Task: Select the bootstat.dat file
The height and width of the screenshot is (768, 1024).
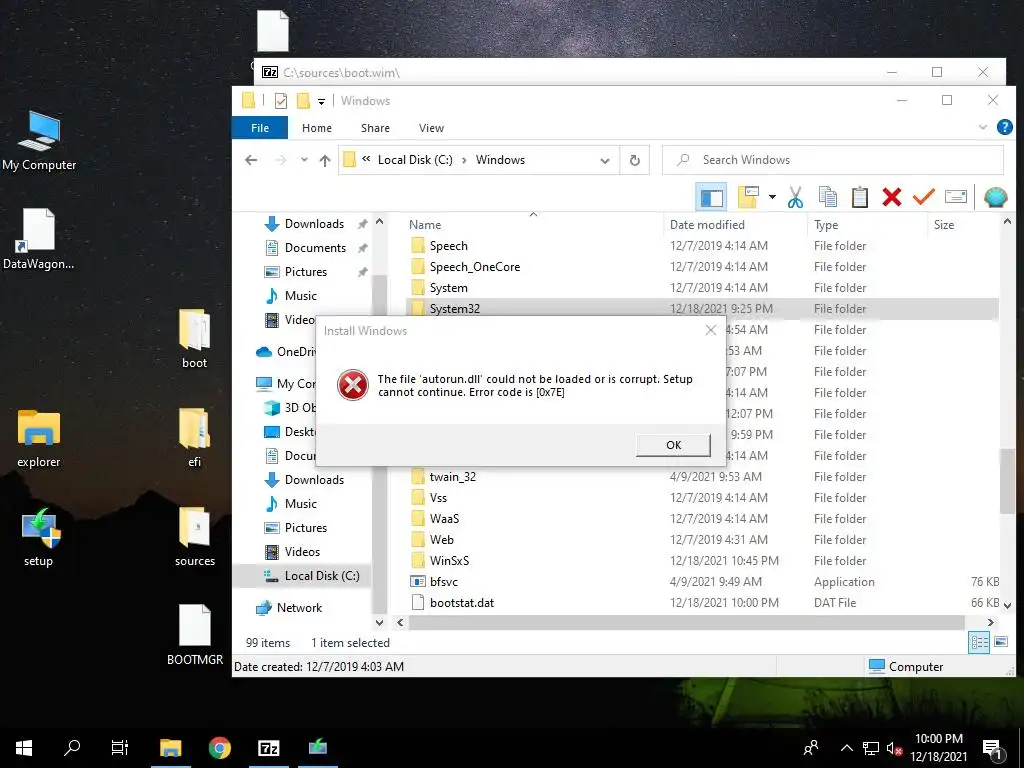Action: pos(702,603)
